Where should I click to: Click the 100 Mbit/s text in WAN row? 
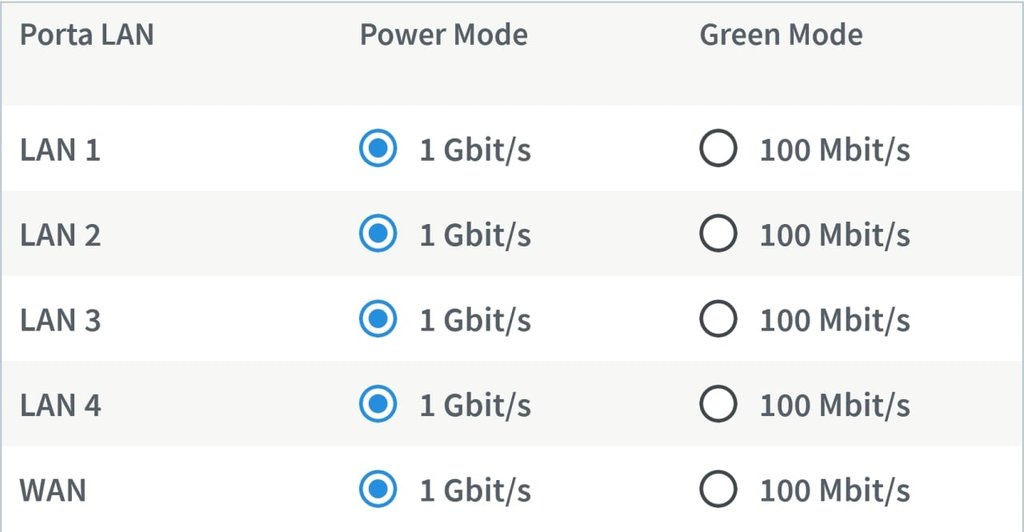click(835, 490)
